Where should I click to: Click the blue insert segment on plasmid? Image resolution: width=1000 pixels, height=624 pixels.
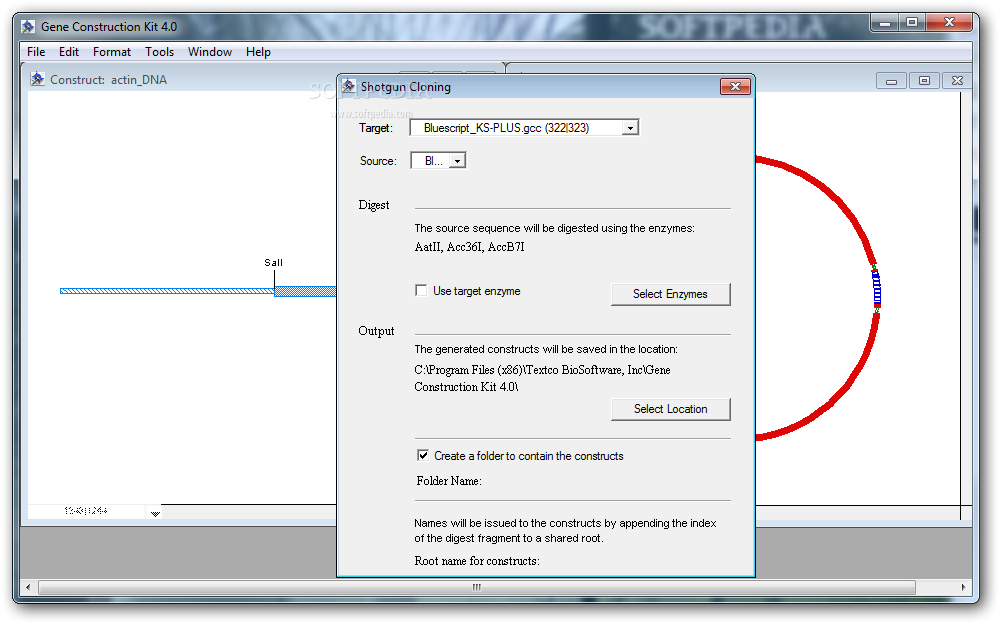tap(877, 288)
